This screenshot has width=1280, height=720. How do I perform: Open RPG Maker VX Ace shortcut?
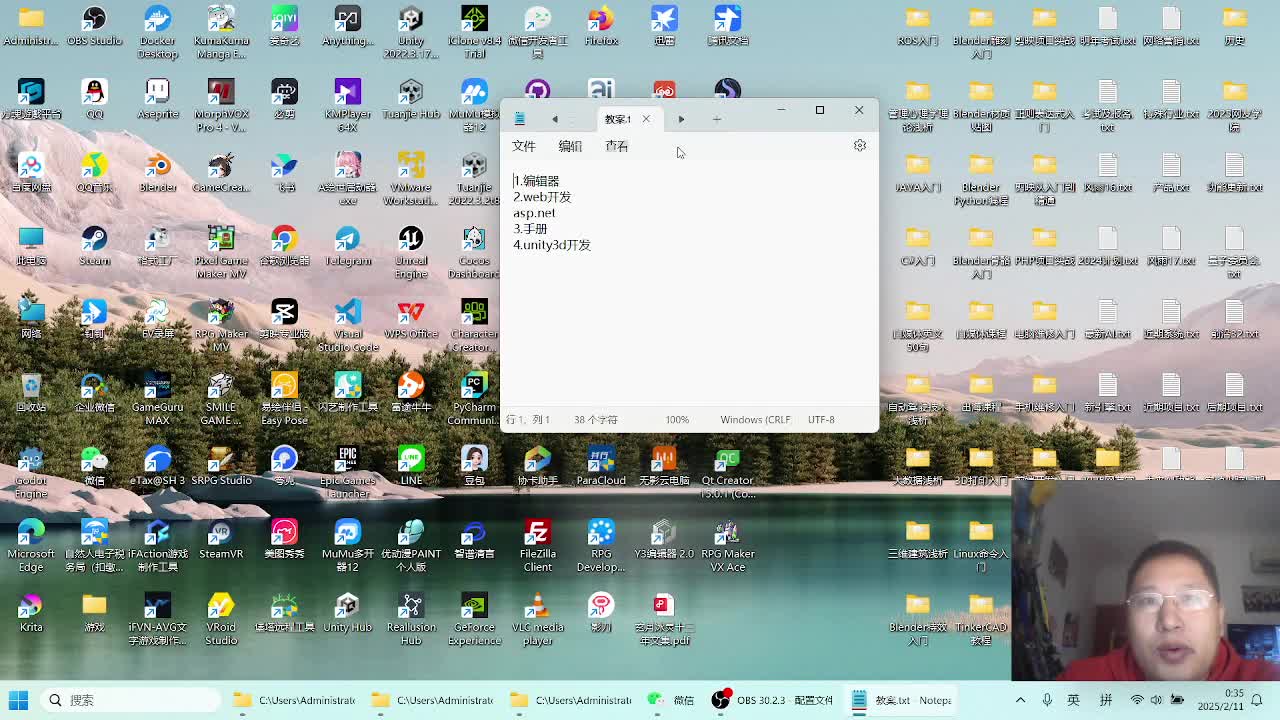(x=727, y=544)
